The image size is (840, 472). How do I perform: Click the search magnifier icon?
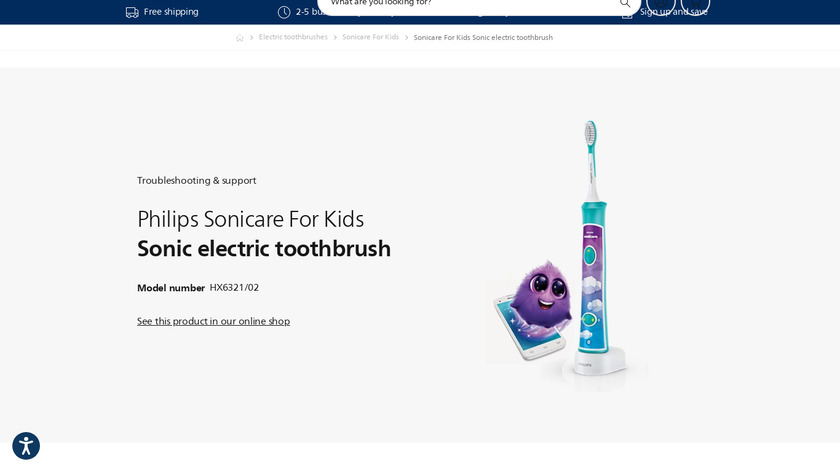pyautogui.click(x=625, y=3)
